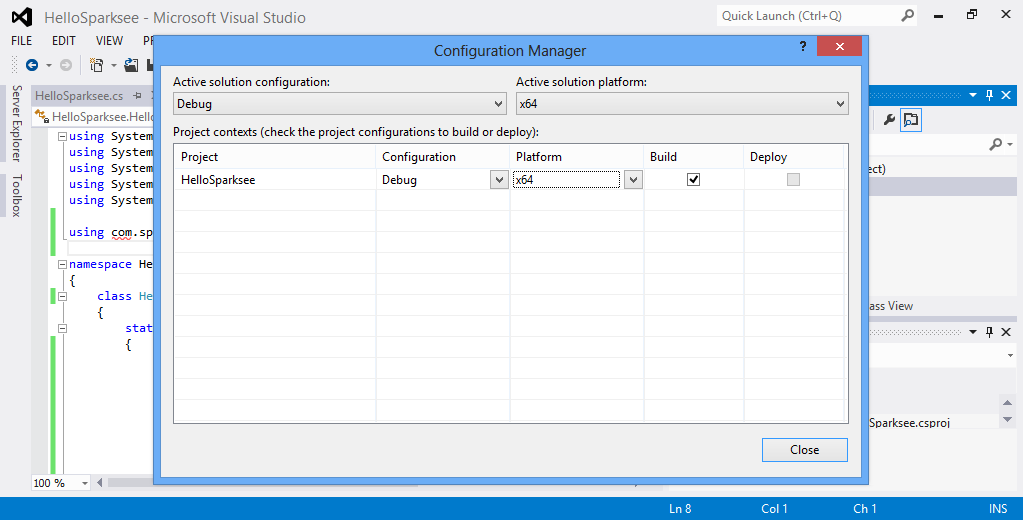Click Solution Explorer search options dropdown arrow

coord(1010,145)
